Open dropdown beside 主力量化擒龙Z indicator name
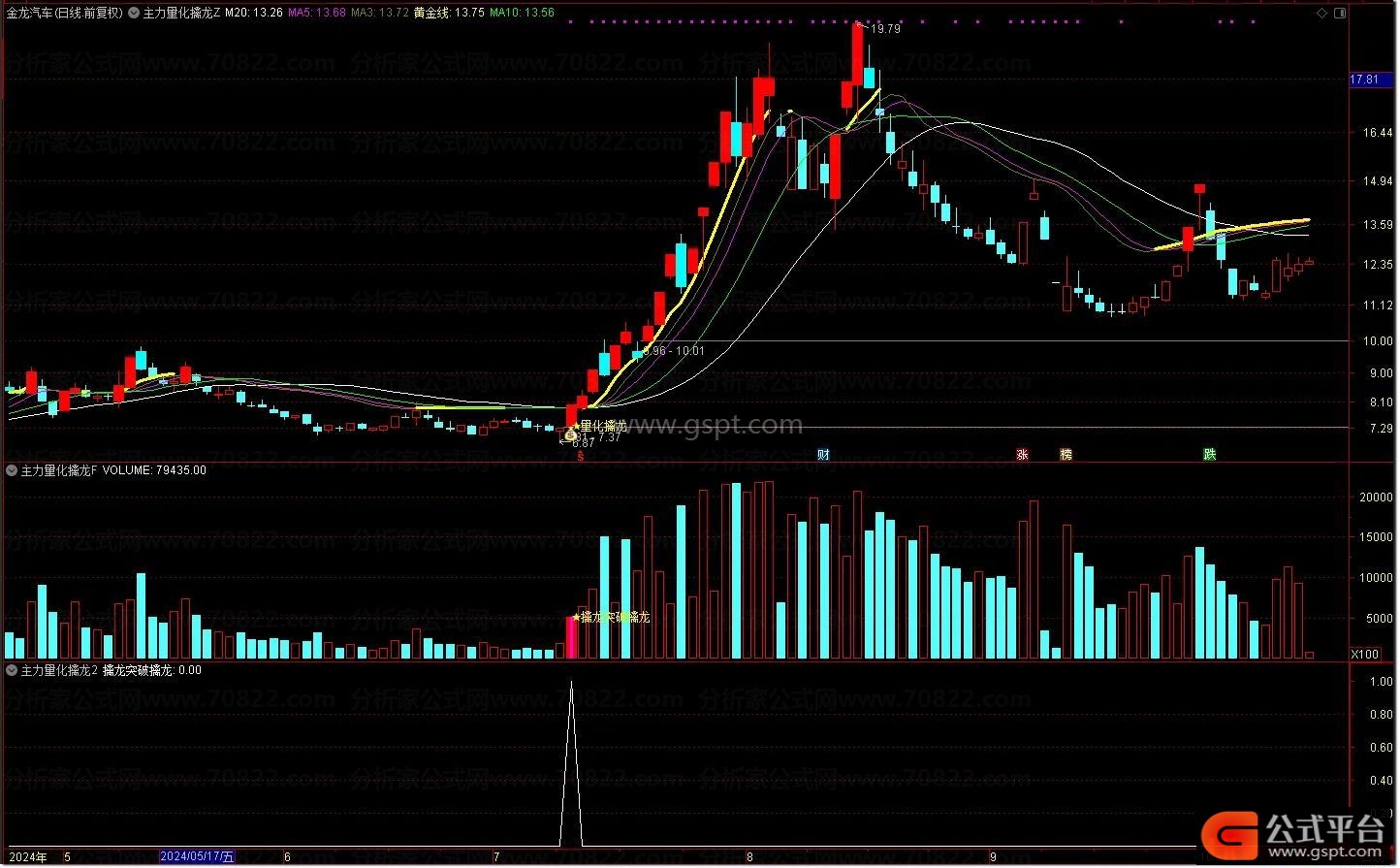Viewport: 1400px width, 868px height. [x=134, y=14]
